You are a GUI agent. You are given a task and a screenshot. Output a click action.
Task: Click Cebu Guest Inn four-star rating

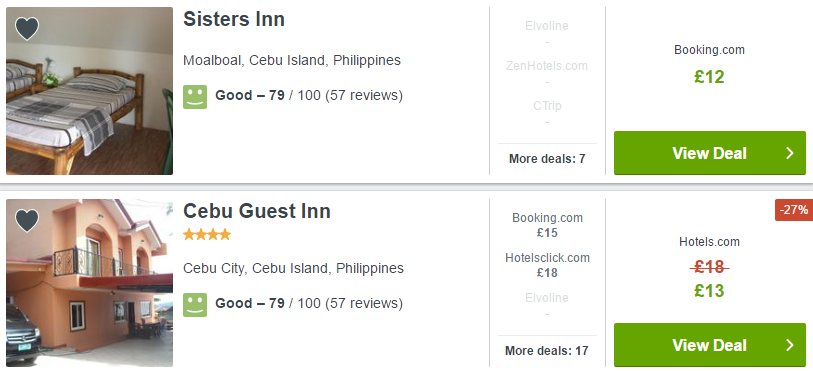tap(207, 235)
